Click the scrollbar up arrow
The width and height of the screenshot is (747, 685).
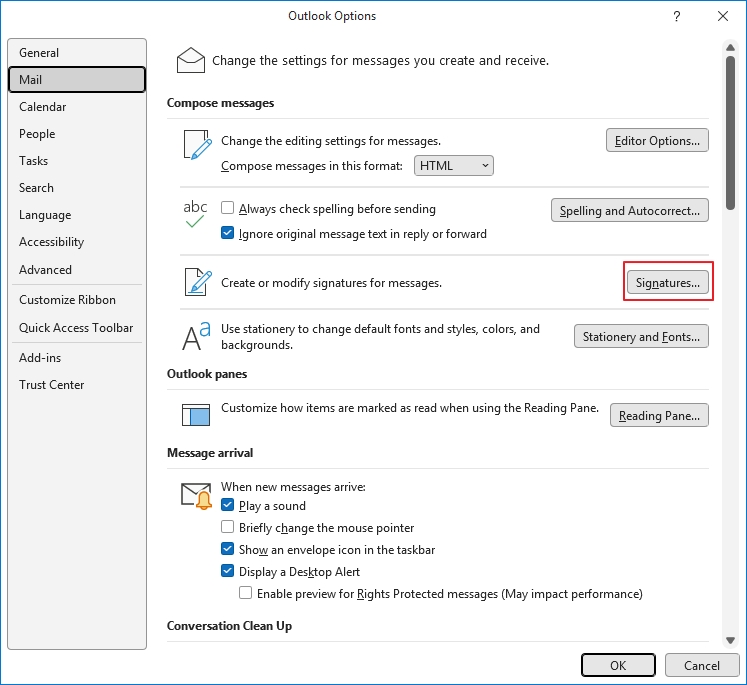(x=730, y=47)
